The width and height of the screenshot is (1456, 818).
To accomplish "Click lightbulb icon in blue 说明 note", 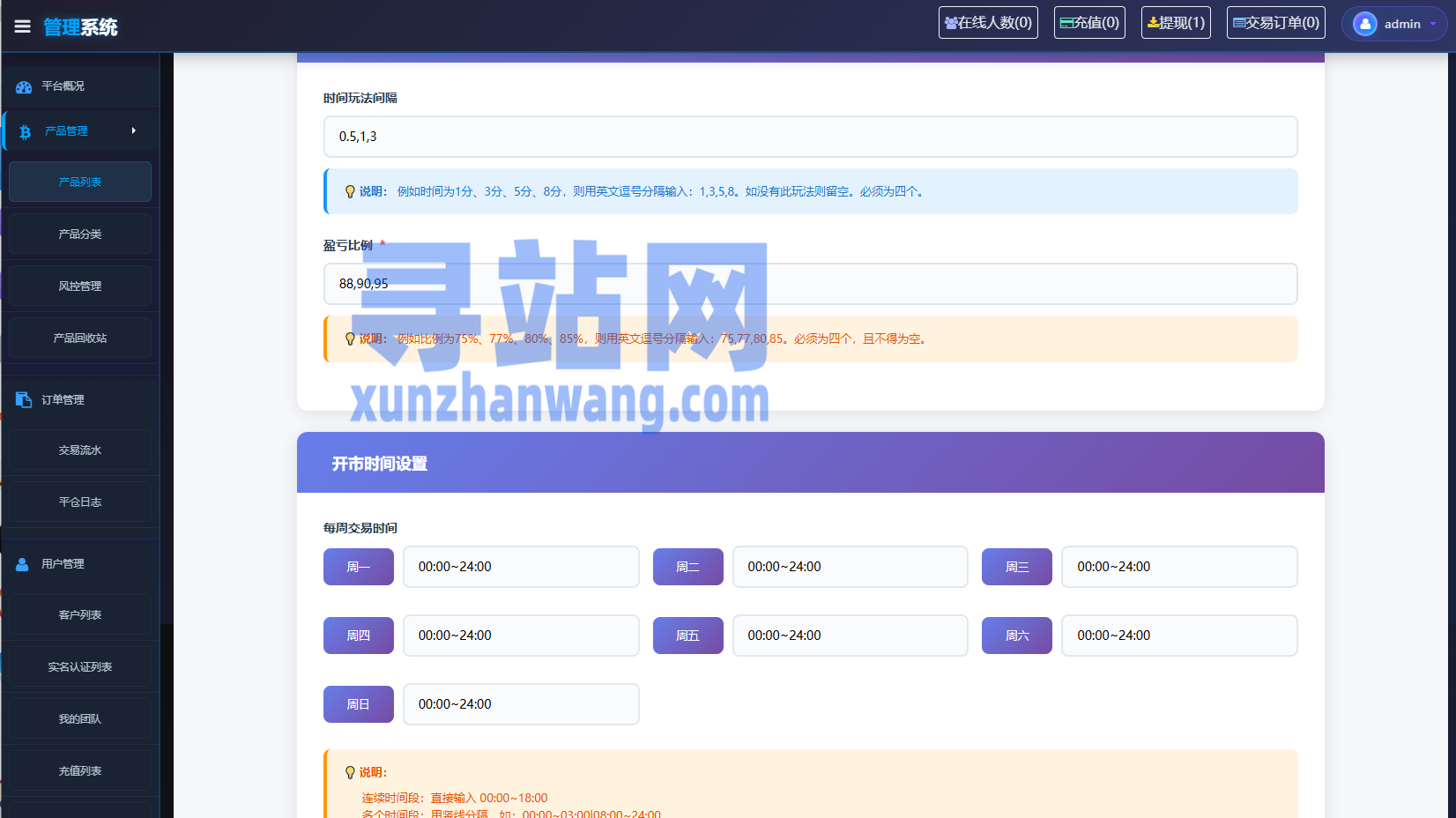I will [x=350, y=191].
